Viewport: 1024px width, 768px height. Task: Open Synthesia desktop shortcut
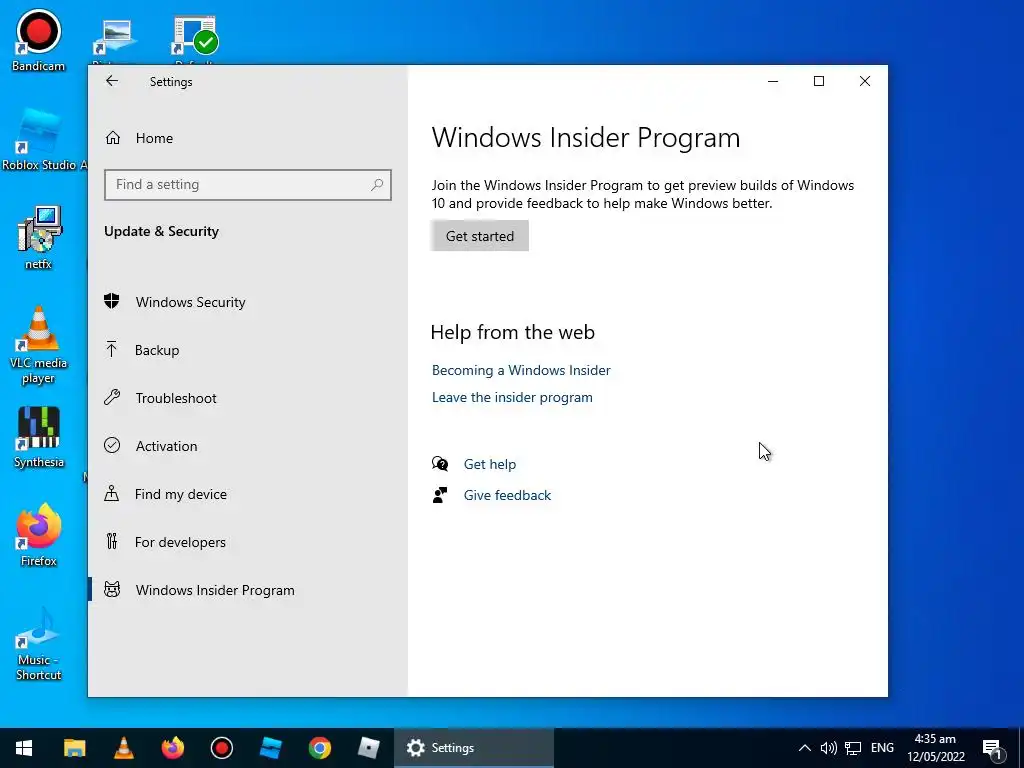point(39,437)
